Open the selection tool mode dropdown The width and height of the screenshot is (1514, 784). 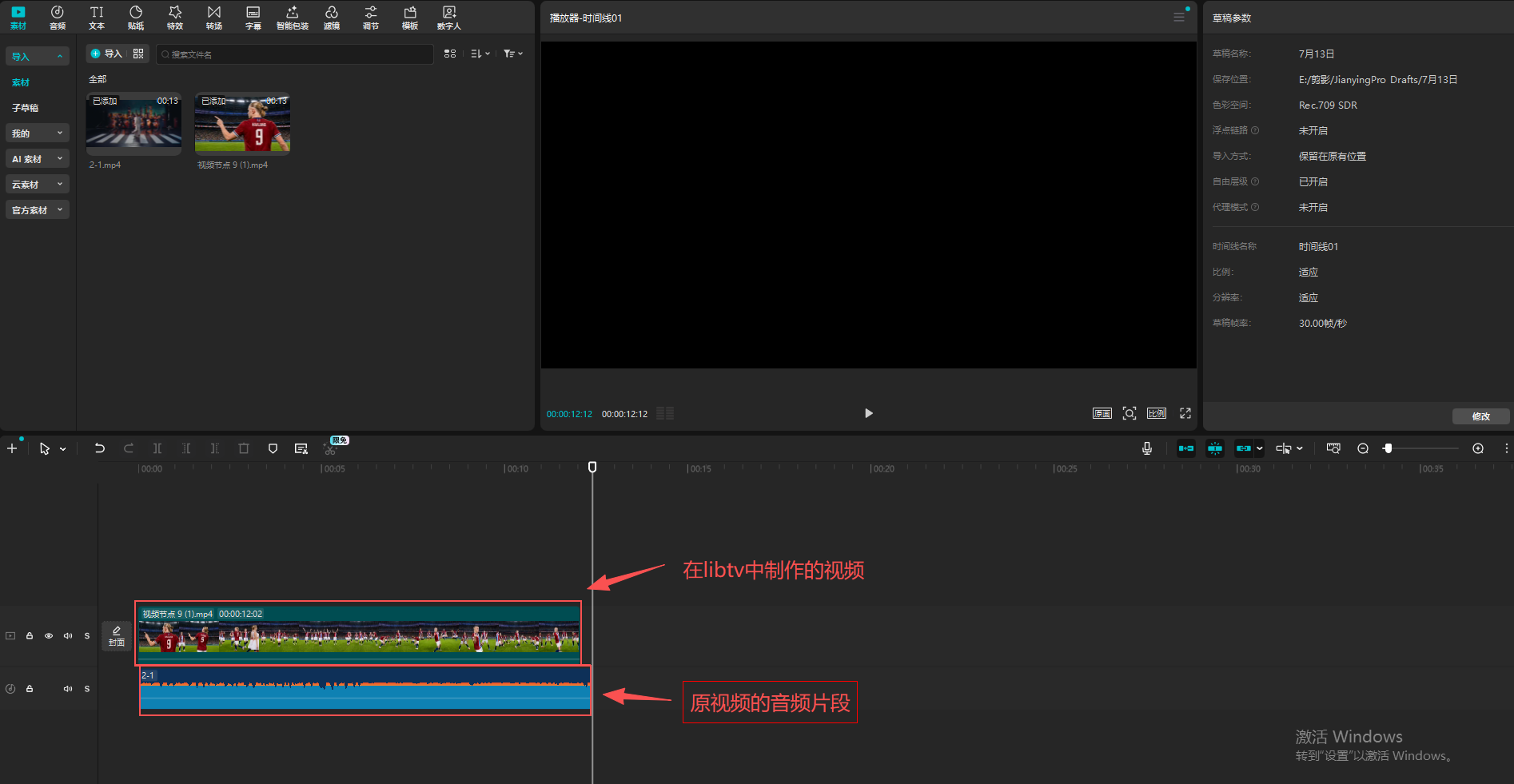[62, 449]
